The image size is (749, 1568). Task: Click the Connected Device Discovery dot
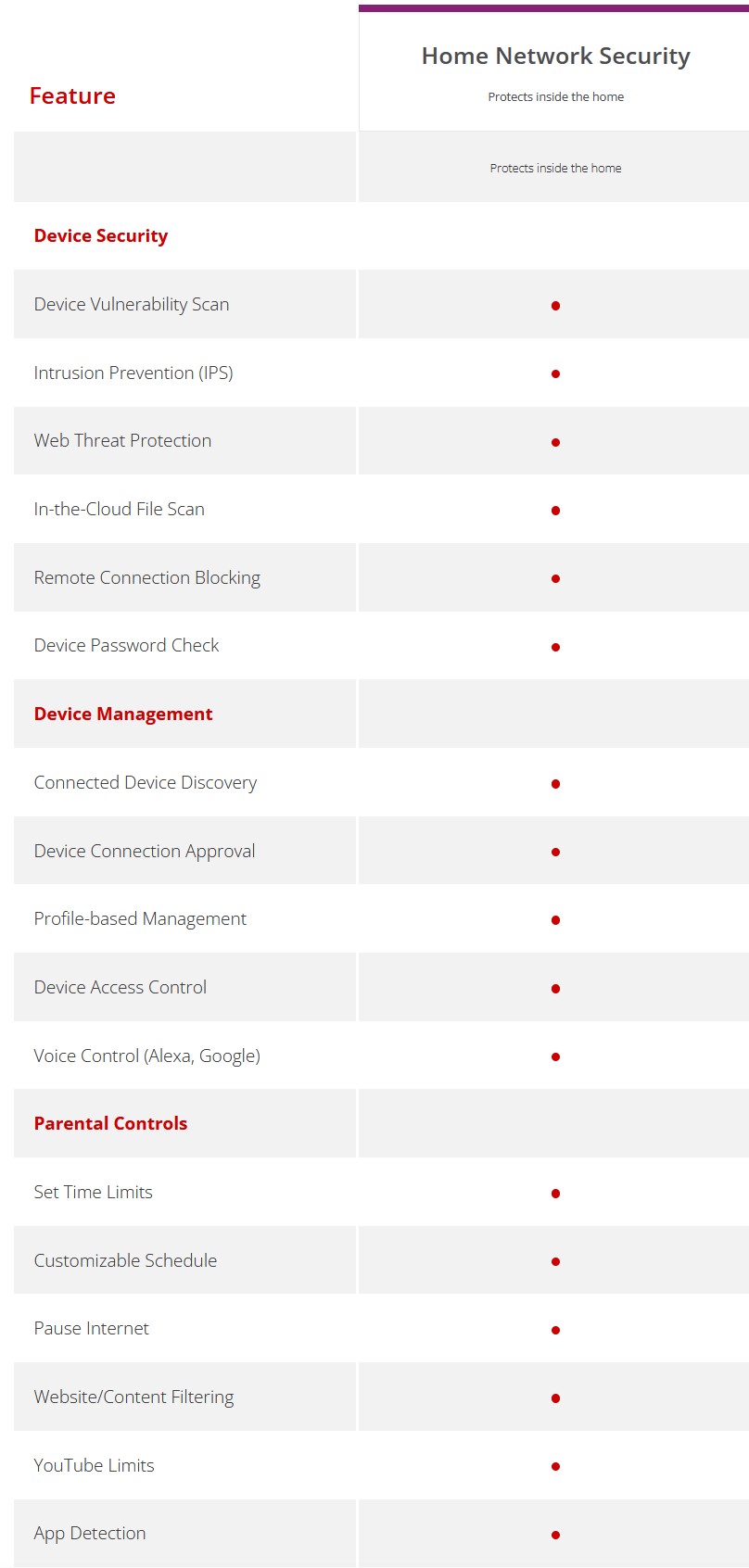(x=555, y=783)
